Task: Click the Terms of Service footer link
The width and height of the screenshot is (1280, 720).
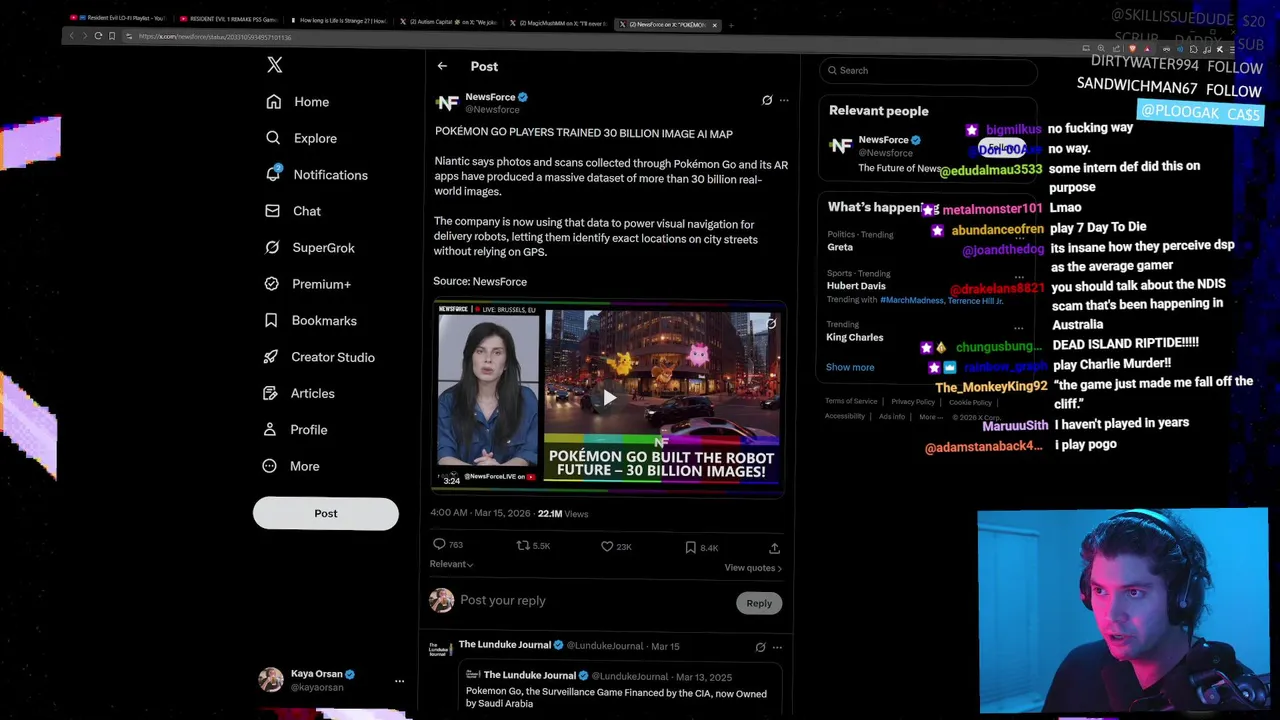Action: pos(851,401)
